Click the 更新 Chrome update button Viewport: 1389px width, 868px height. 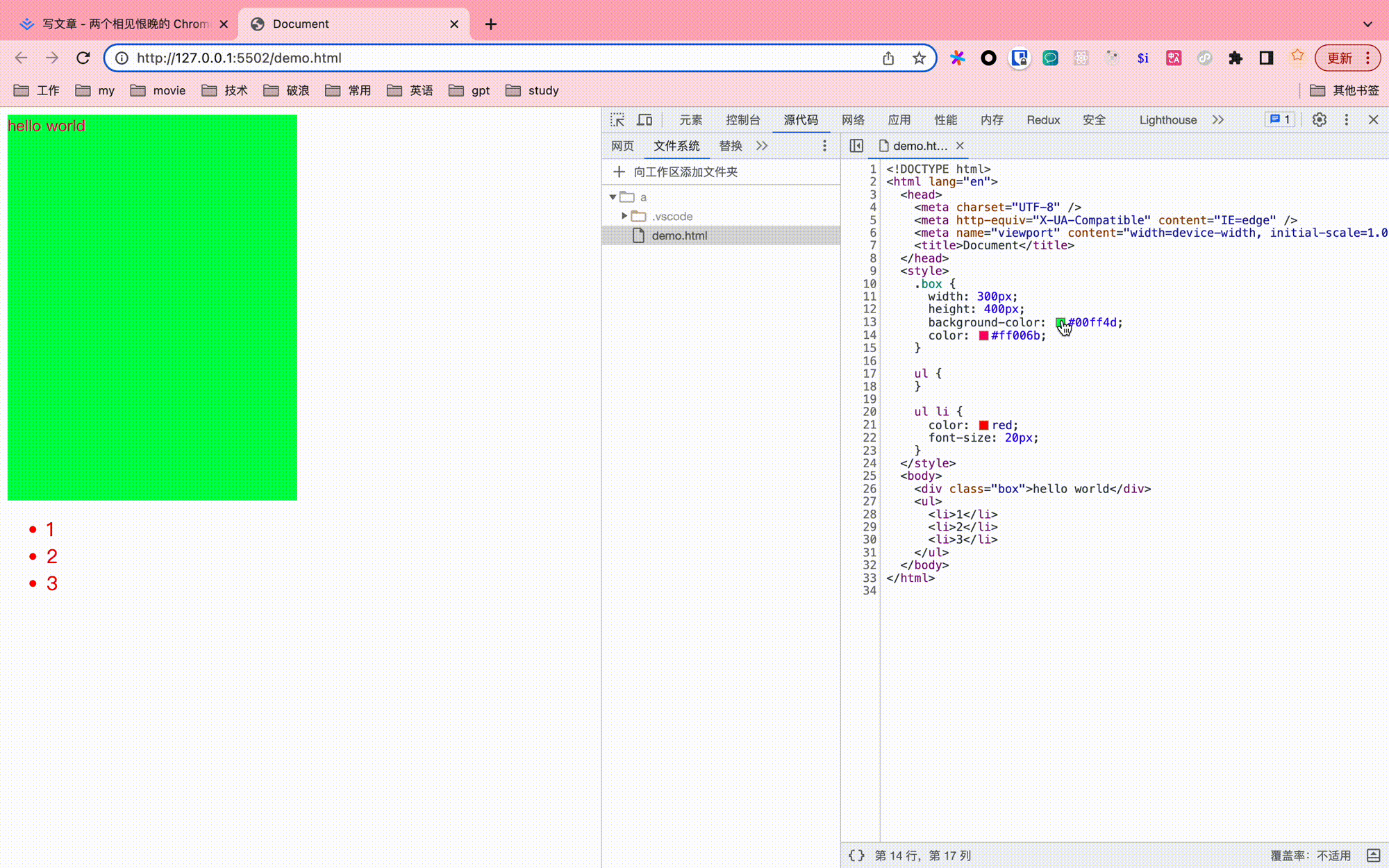click(x=1341, y=58)
